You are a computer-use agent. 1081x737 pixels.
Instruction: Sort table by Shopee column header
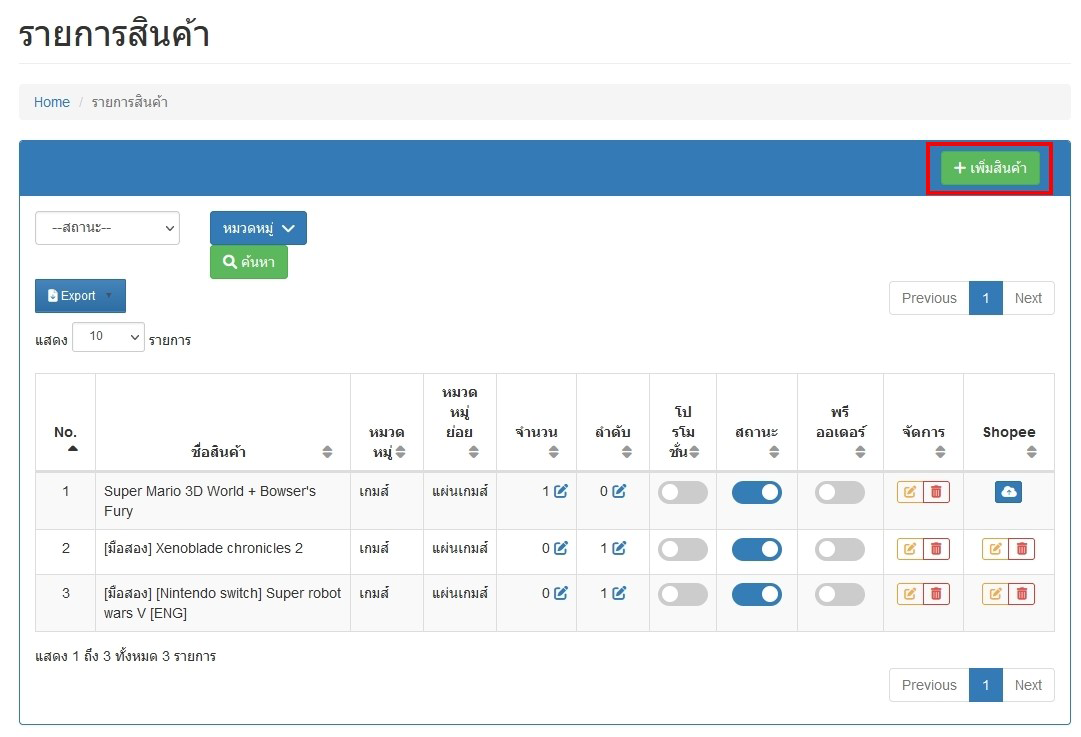[x=1008, y=433]
